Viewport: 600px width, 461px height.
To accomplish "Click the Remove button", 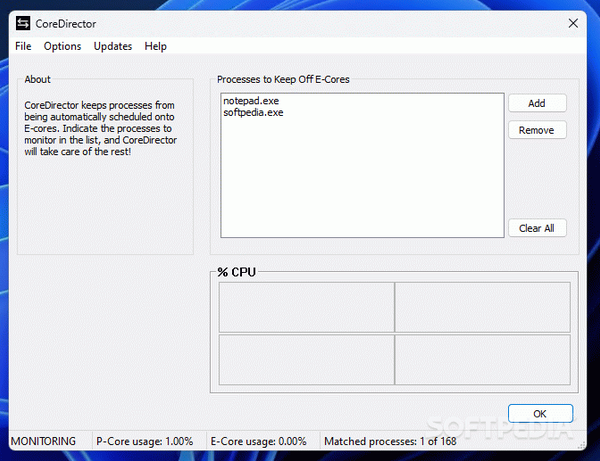I will tap(537, 130).
